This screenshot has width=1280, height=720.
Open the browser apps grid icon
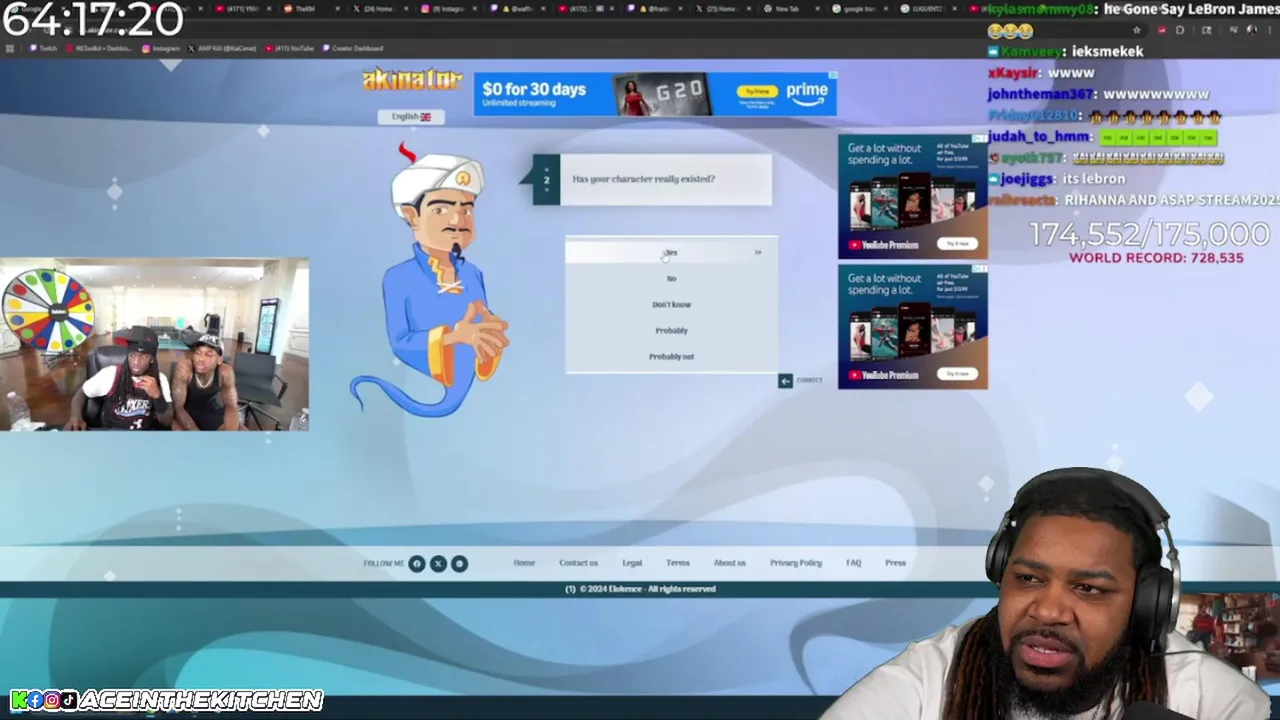point(9,48)
